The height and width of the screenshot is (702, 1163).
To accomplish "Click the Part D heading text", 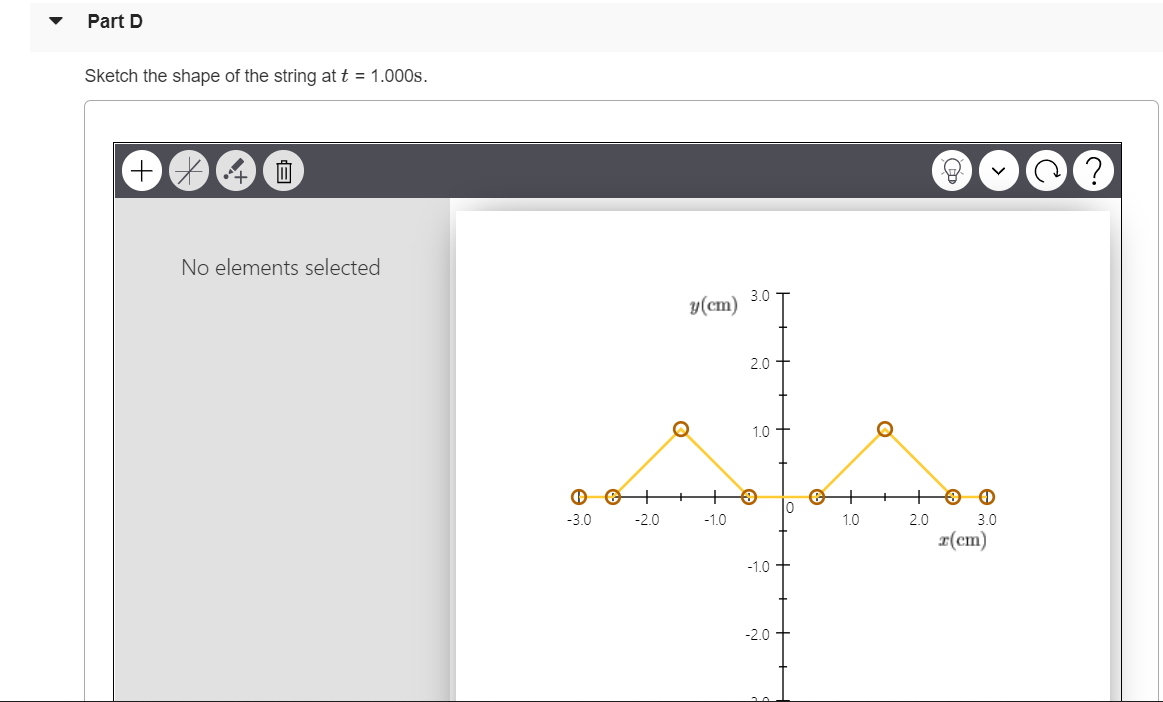I will [115, 20].
